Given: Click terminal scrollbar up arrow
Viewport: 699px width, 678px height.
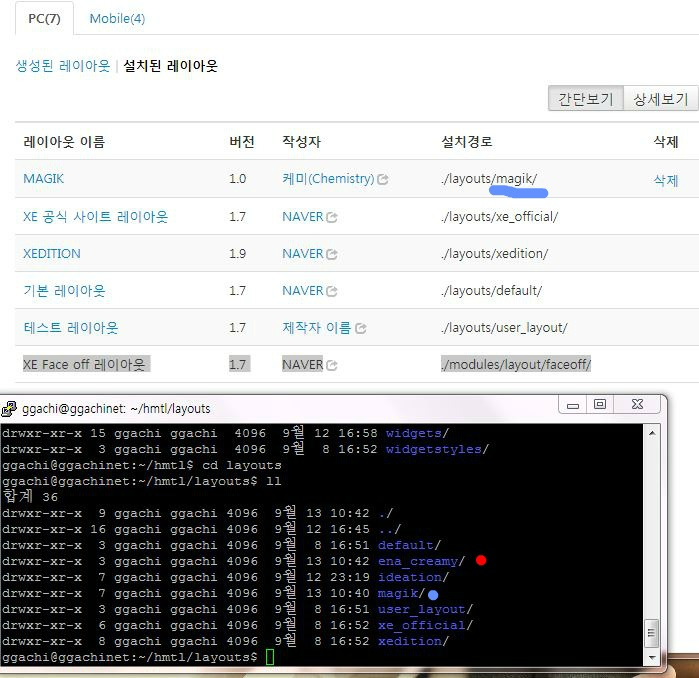Looking at the screenshot, I should tap(652, 433).
